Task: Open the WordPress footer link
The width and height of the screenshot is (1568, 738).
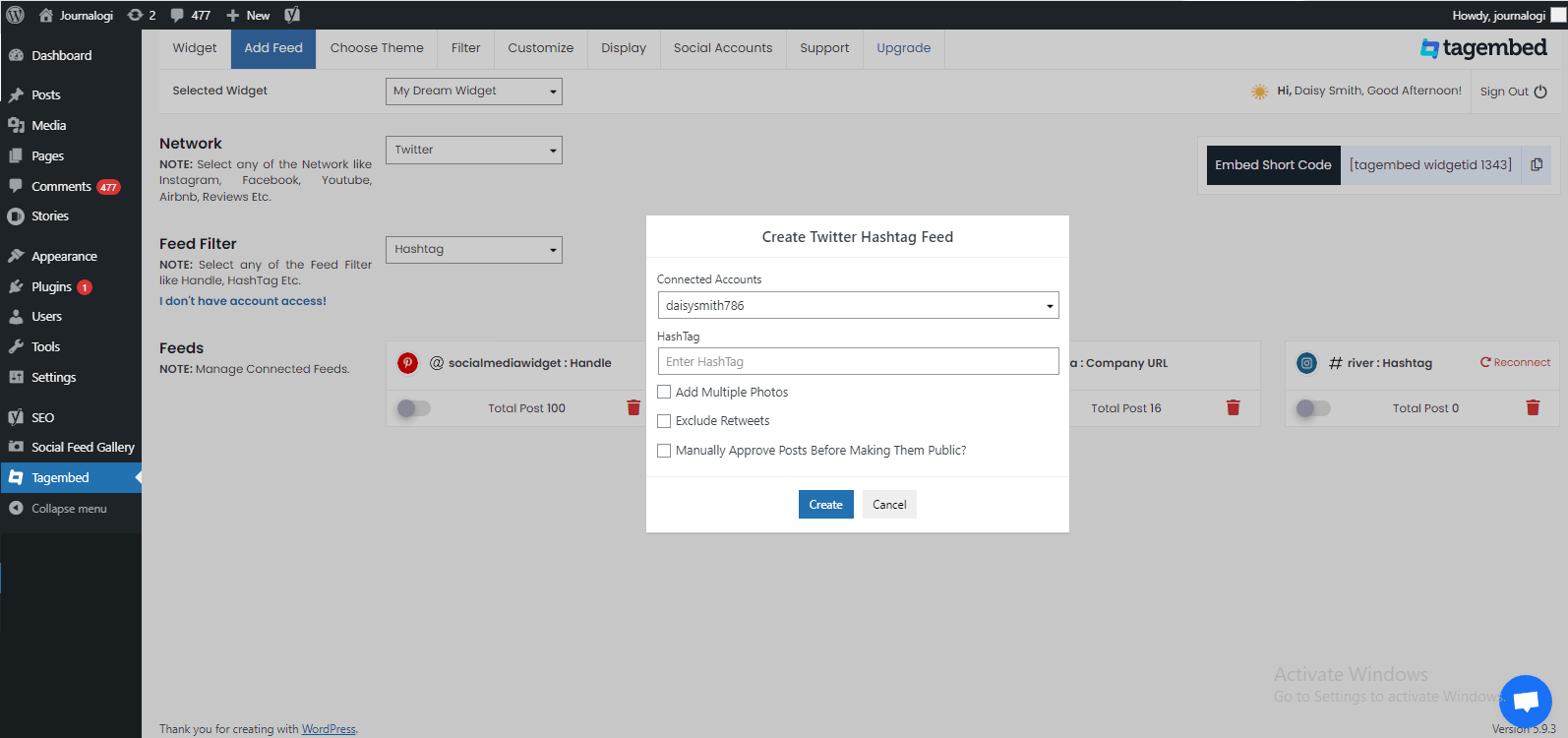Action: coord(329,729)
